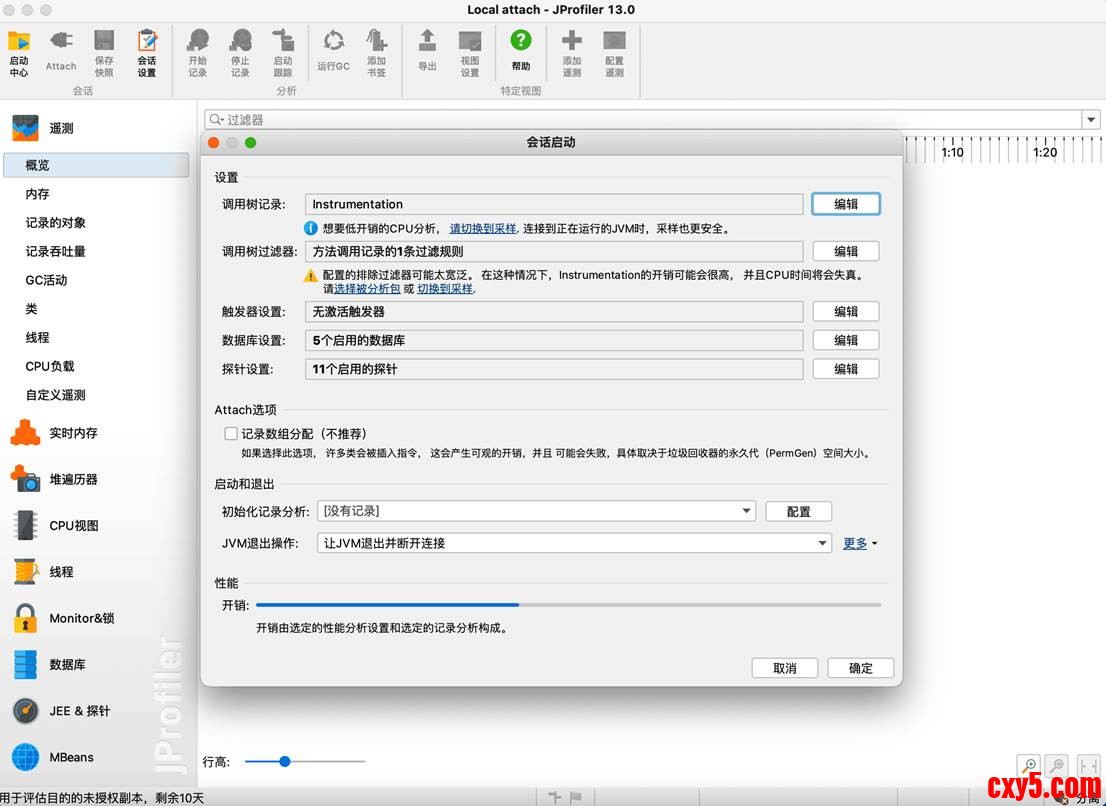Enable the 记录数组分配 checkbox

231,434
